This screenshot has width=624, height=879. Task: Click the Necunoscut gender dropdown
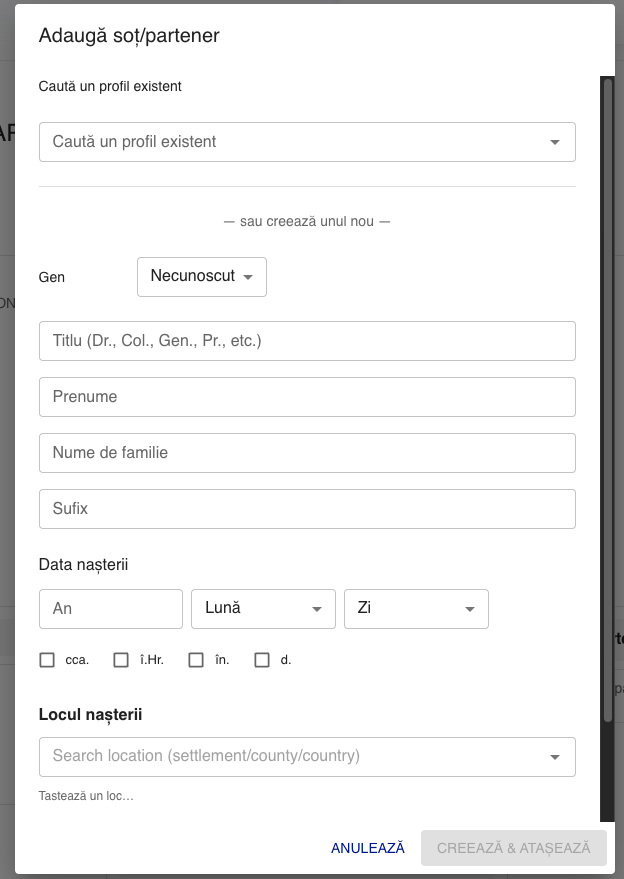pos(202,276)
